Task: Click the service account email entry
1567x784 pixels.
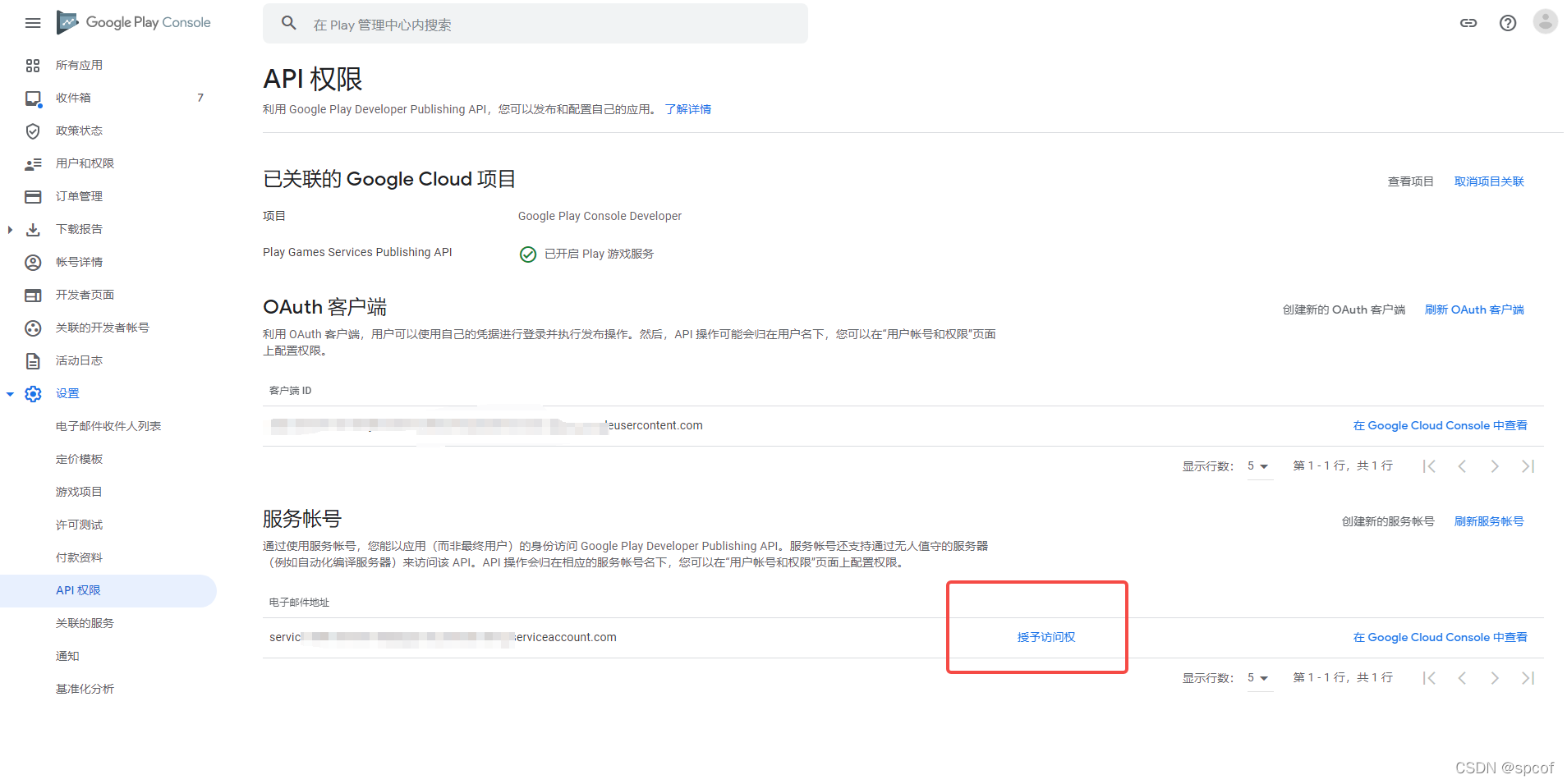Action: tap(443, 637)
